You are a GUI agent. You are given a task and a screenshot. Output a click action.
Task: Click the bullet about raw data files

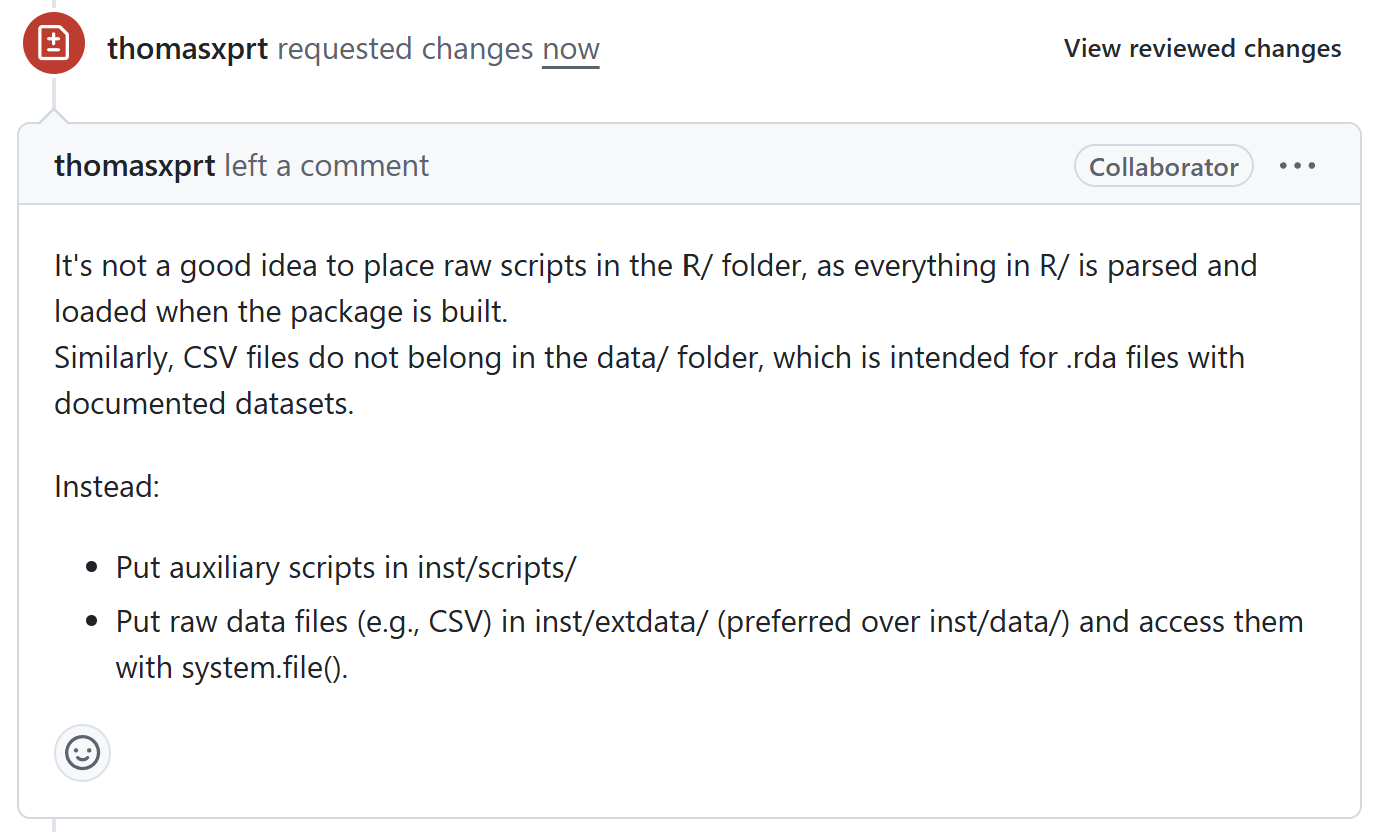coord(709,621)
